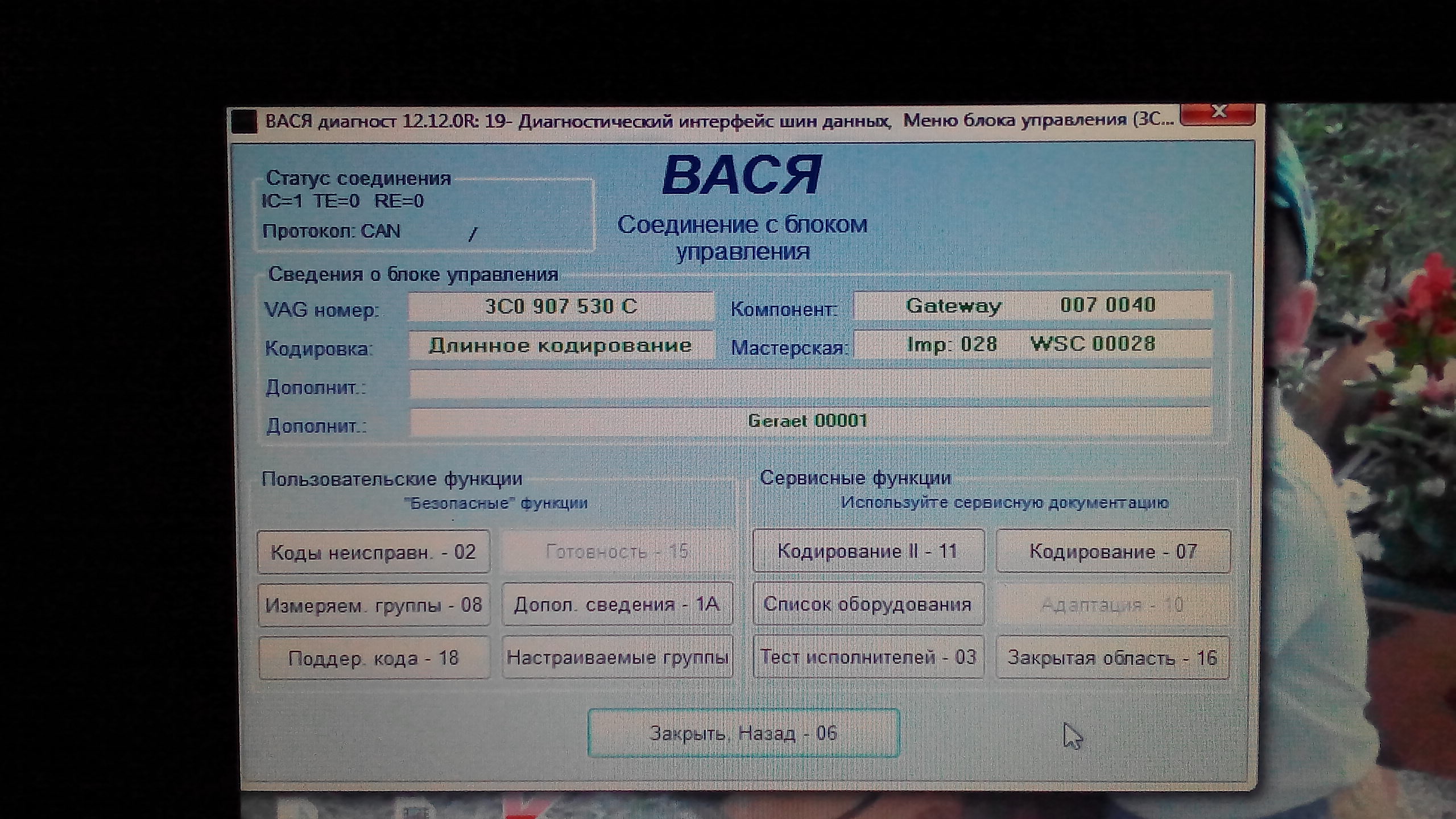Click the ВАСЯ logo heading
This screenshot has height=819, width=1456.
(x=742, y=176)
